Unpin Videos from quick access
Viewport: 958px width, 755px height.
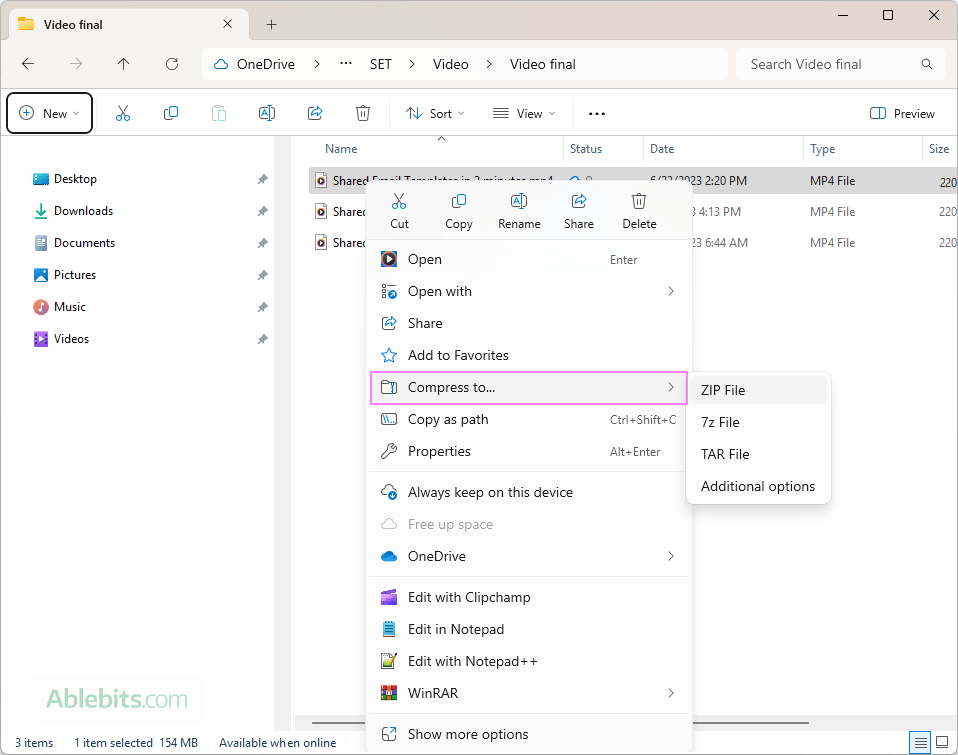click(x=263, y=338)
